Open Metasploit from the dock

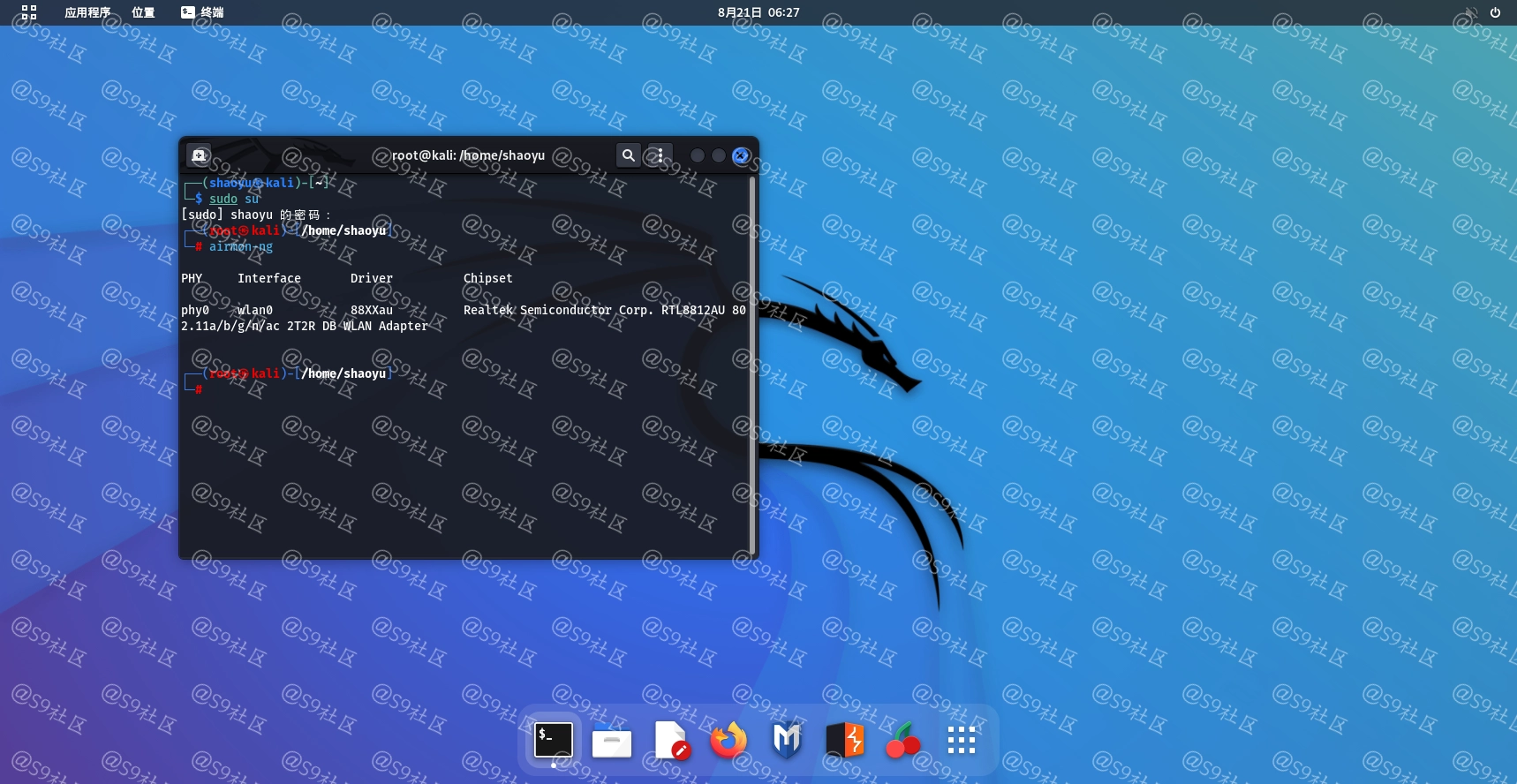(787, 741)
